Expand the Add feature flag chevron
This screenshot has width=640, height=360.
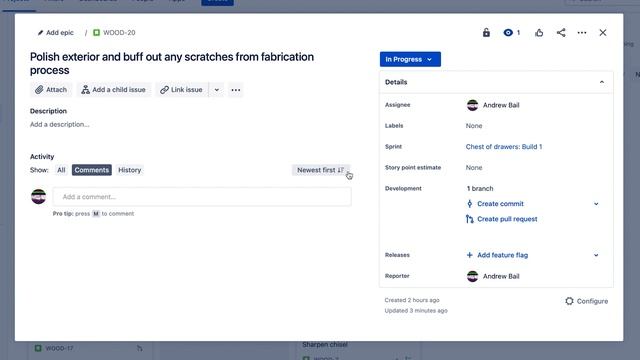(596, 255)
